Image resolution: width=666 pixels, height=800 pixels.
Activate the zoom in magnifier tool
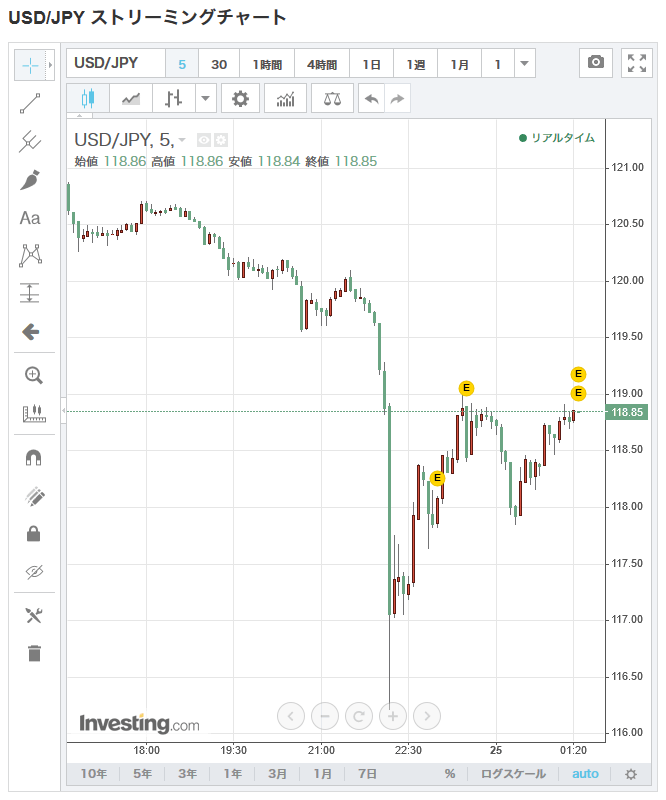pos(34,375)
